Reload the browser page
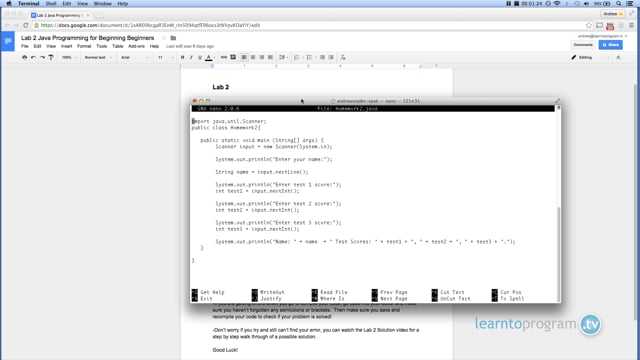This screenshot has height=360, width=640. coord(26,25)
